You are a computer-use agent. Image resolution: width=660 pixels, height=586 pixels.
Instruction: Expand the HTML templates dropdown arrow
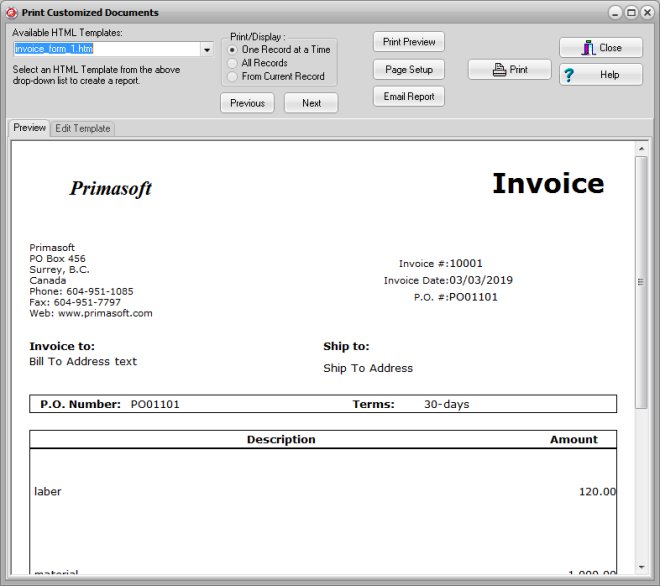[207, 49]
